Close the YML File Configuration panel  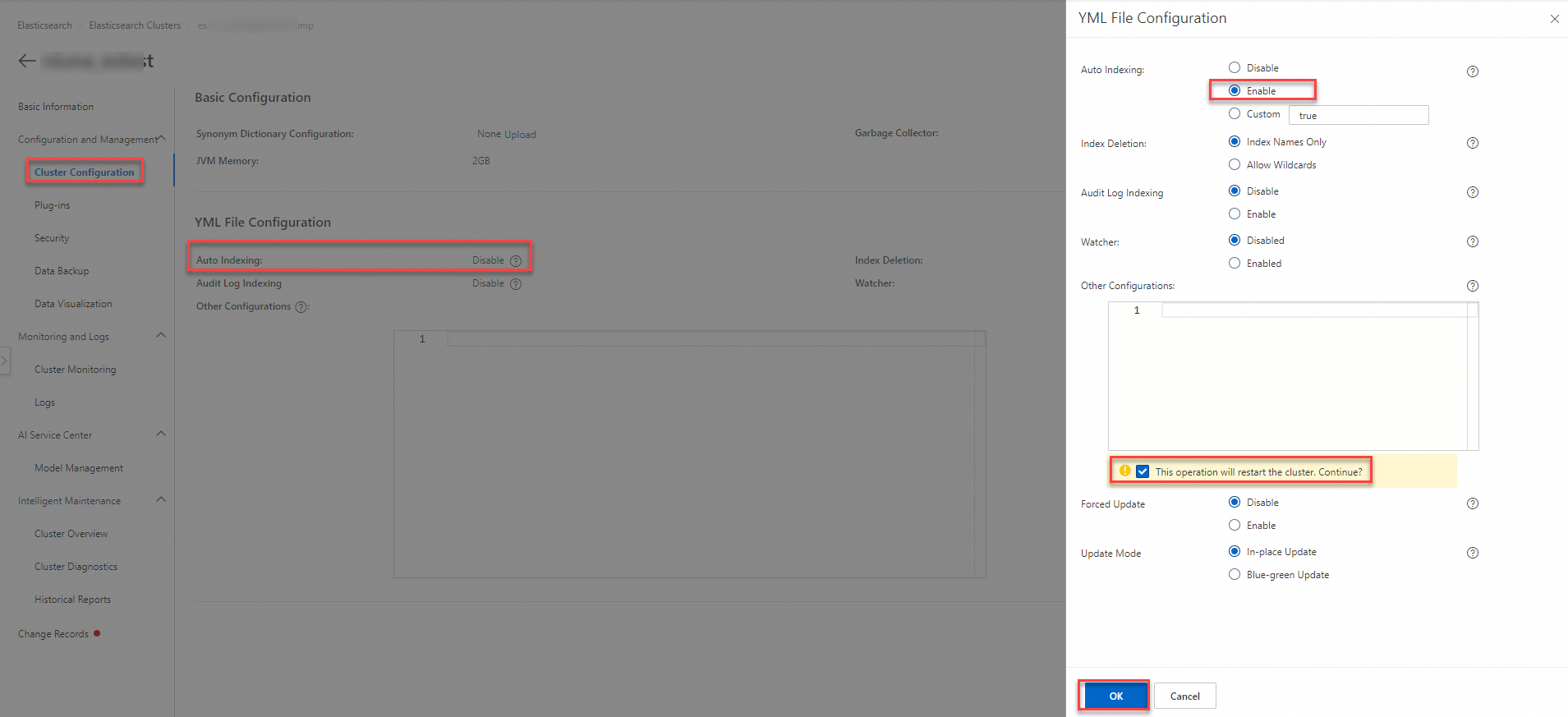tap(1554, 19)
